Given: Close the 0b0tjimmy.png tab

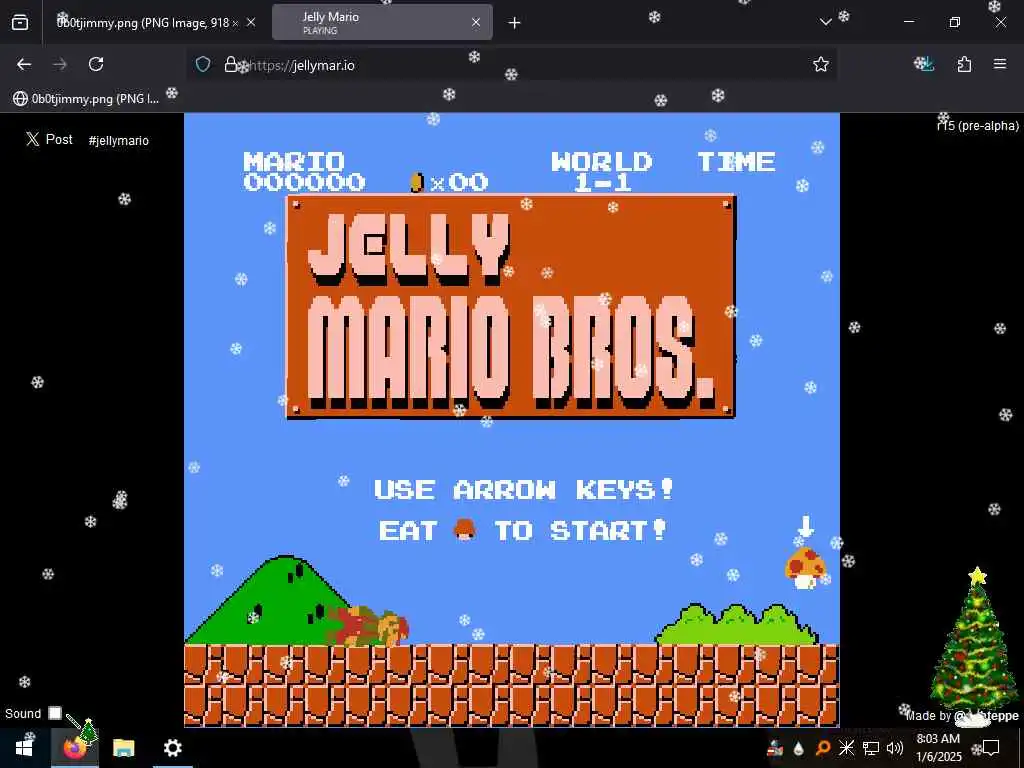Looking at the screenshot, I should pyautogui.click(x=251, y=23).
